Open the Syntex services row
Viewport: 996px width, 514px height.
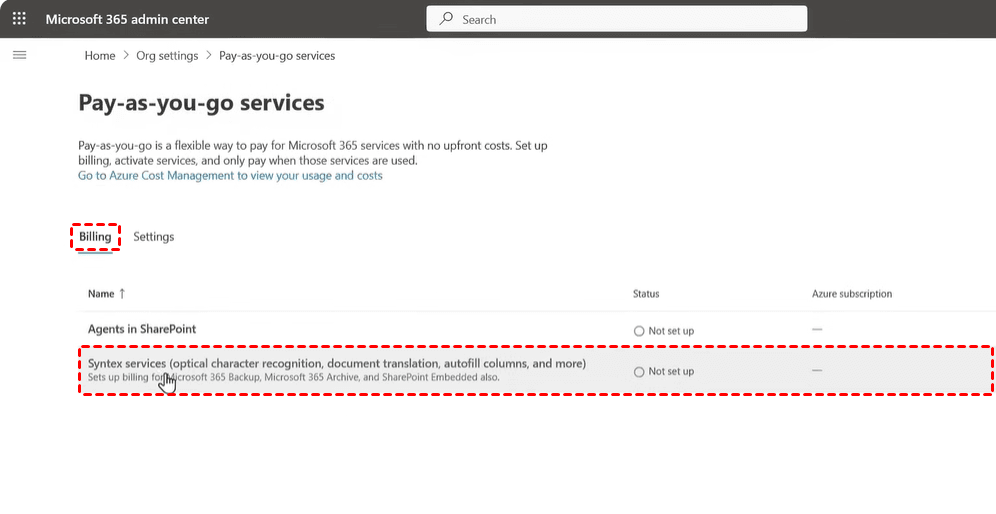[336, 363]
